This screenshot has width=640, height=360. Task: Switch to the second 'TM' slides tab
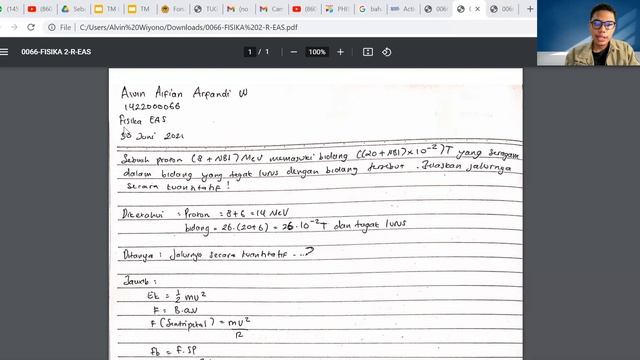point(140,9)
